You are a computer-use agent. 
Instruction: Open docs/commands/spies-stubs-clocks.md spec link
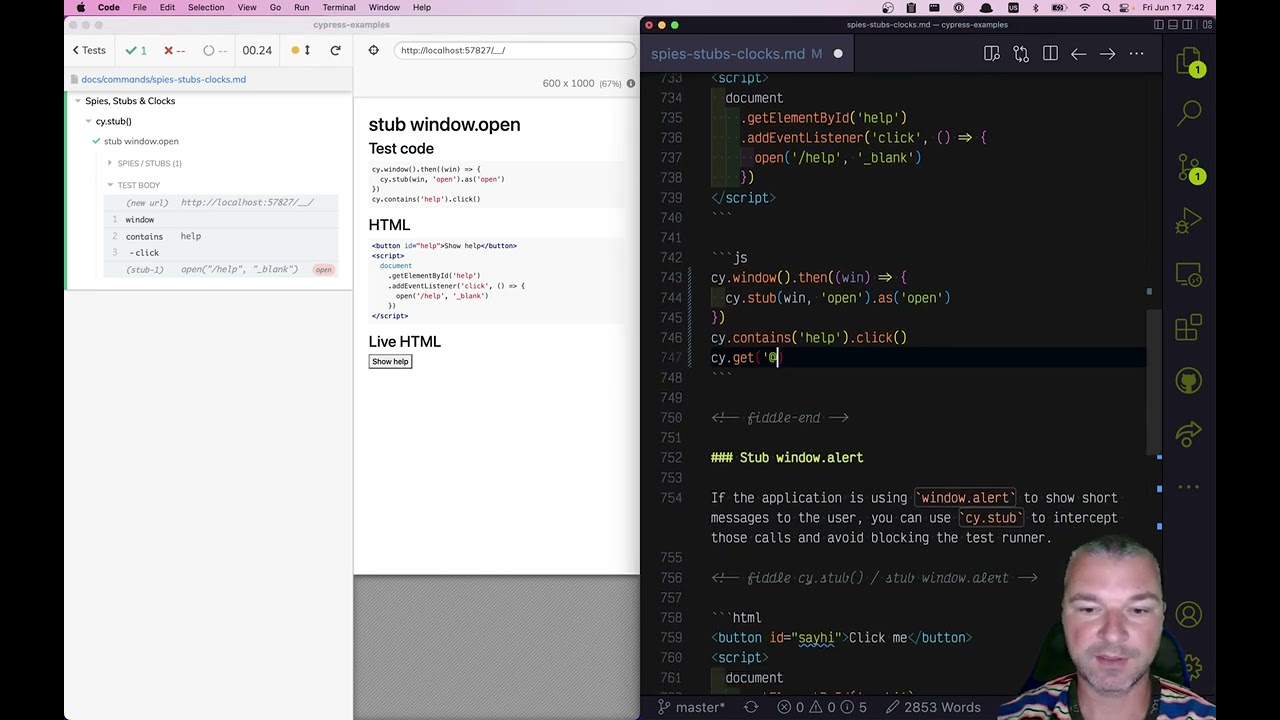pos(163,79)
